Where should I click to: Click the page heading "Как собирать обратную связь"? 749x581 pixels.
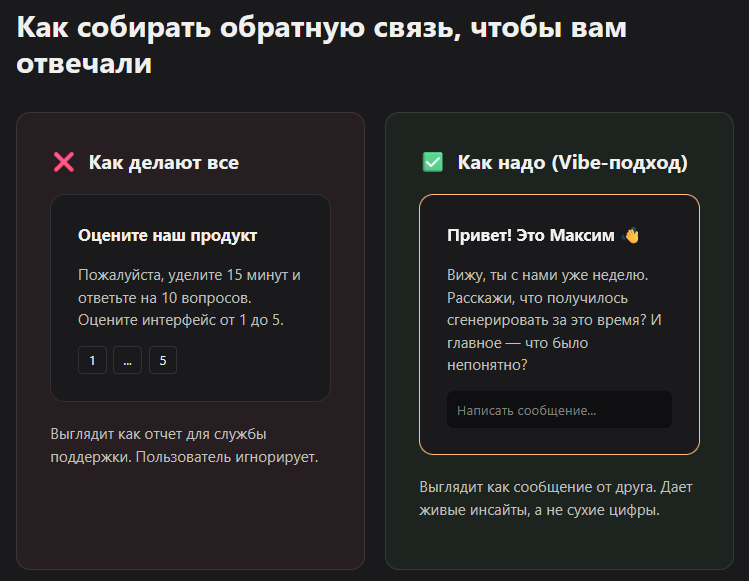point(238,27)
